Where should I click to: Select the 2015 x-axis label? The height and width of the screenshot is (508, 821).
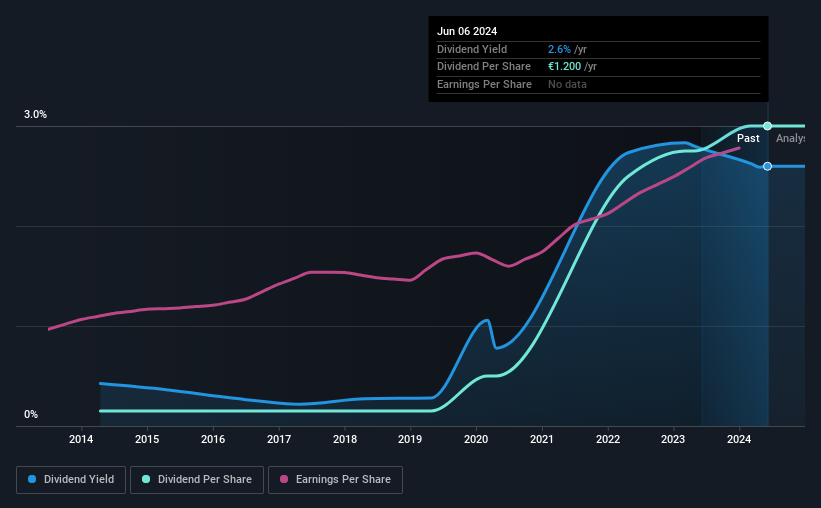coord(147,439)
